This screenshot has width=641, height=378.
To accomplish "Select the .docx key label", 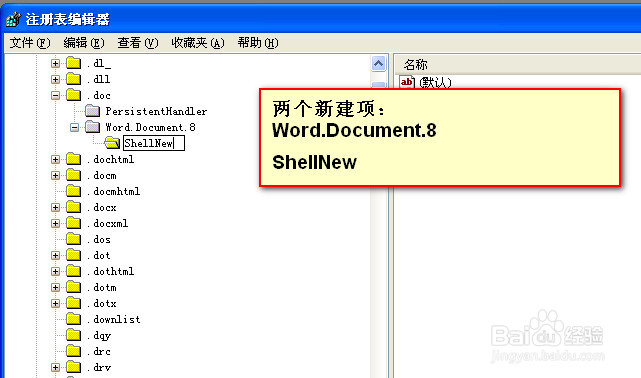I will [x=101, y=208].
